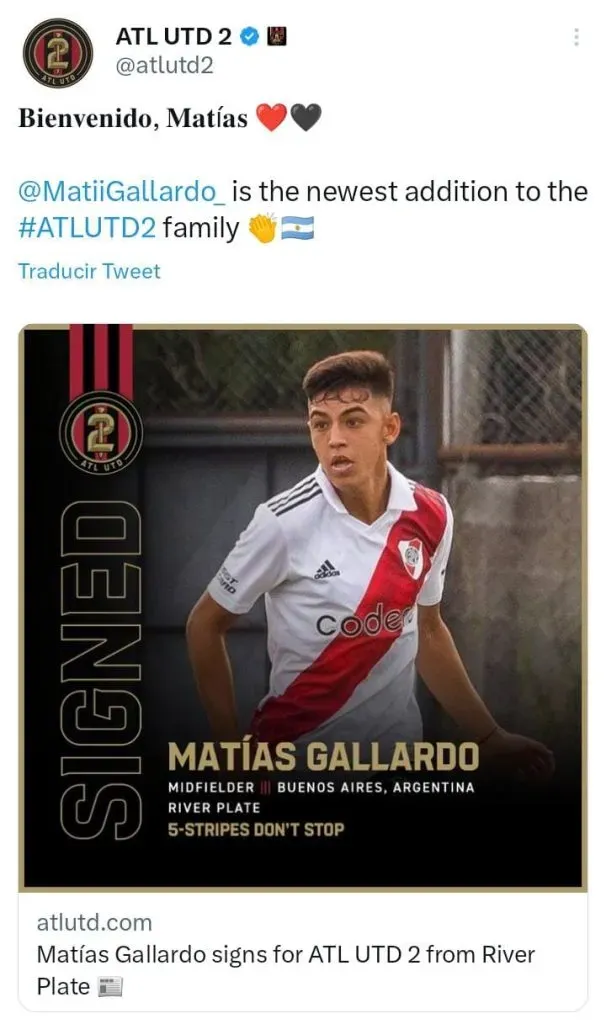606x1024 pixels.
Task: Click the MATÍAS GALLARDO name text in graphic
Action: 323,757
